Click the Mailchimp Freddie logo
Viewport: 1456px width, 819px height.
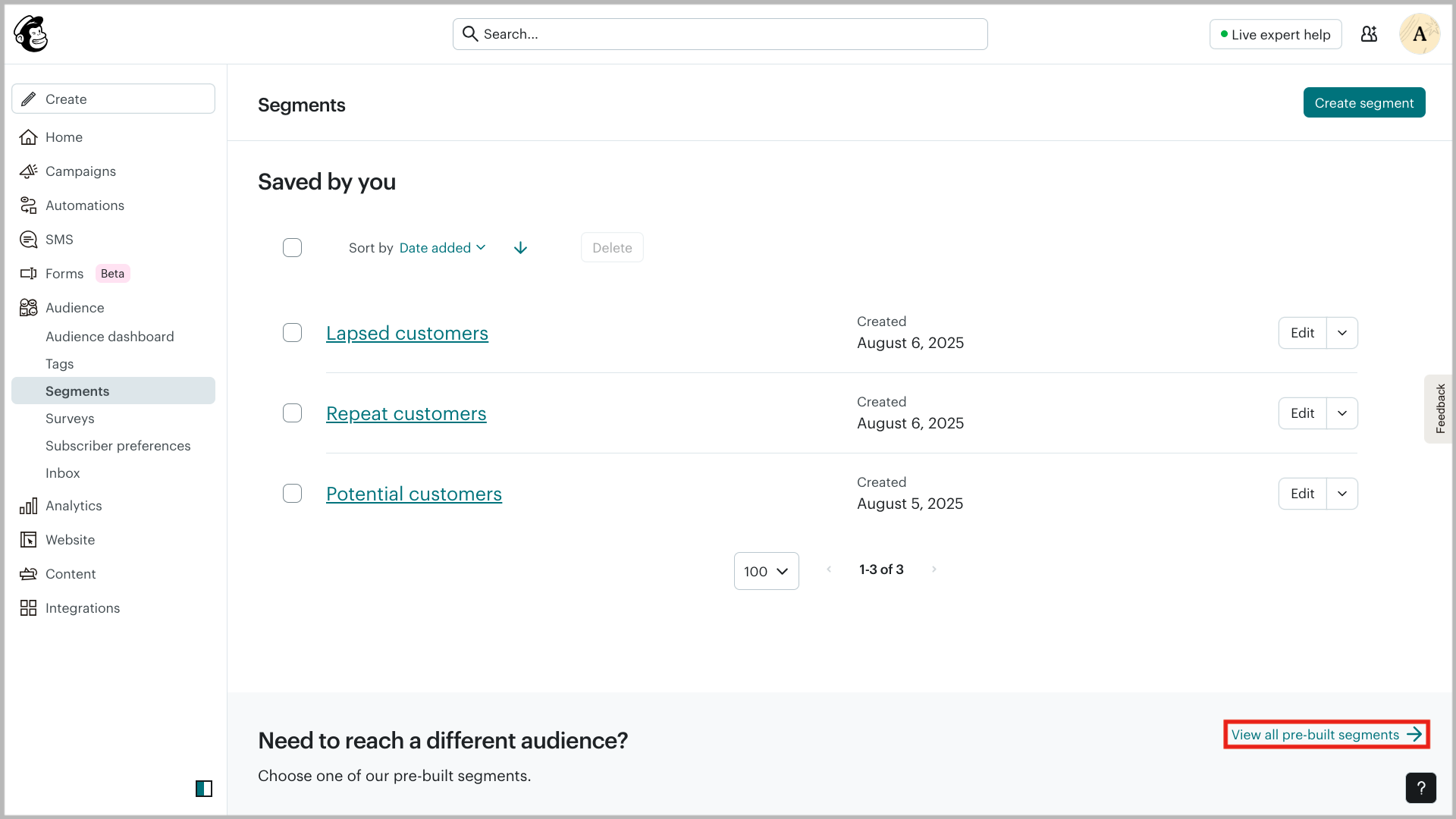coord(31,34)
